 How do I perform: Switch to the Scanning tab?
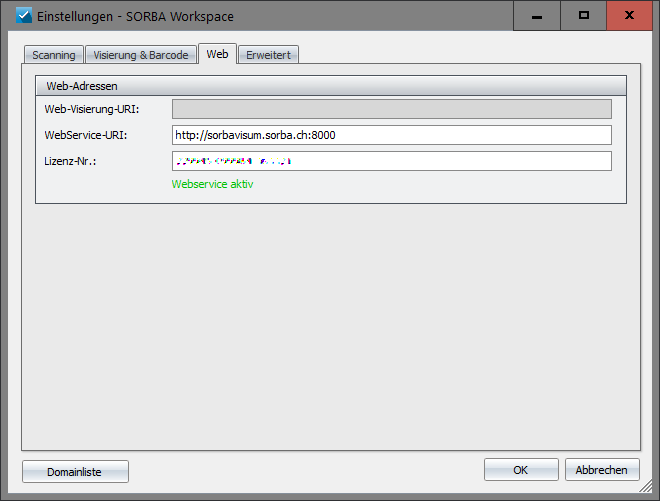point(54,55)
